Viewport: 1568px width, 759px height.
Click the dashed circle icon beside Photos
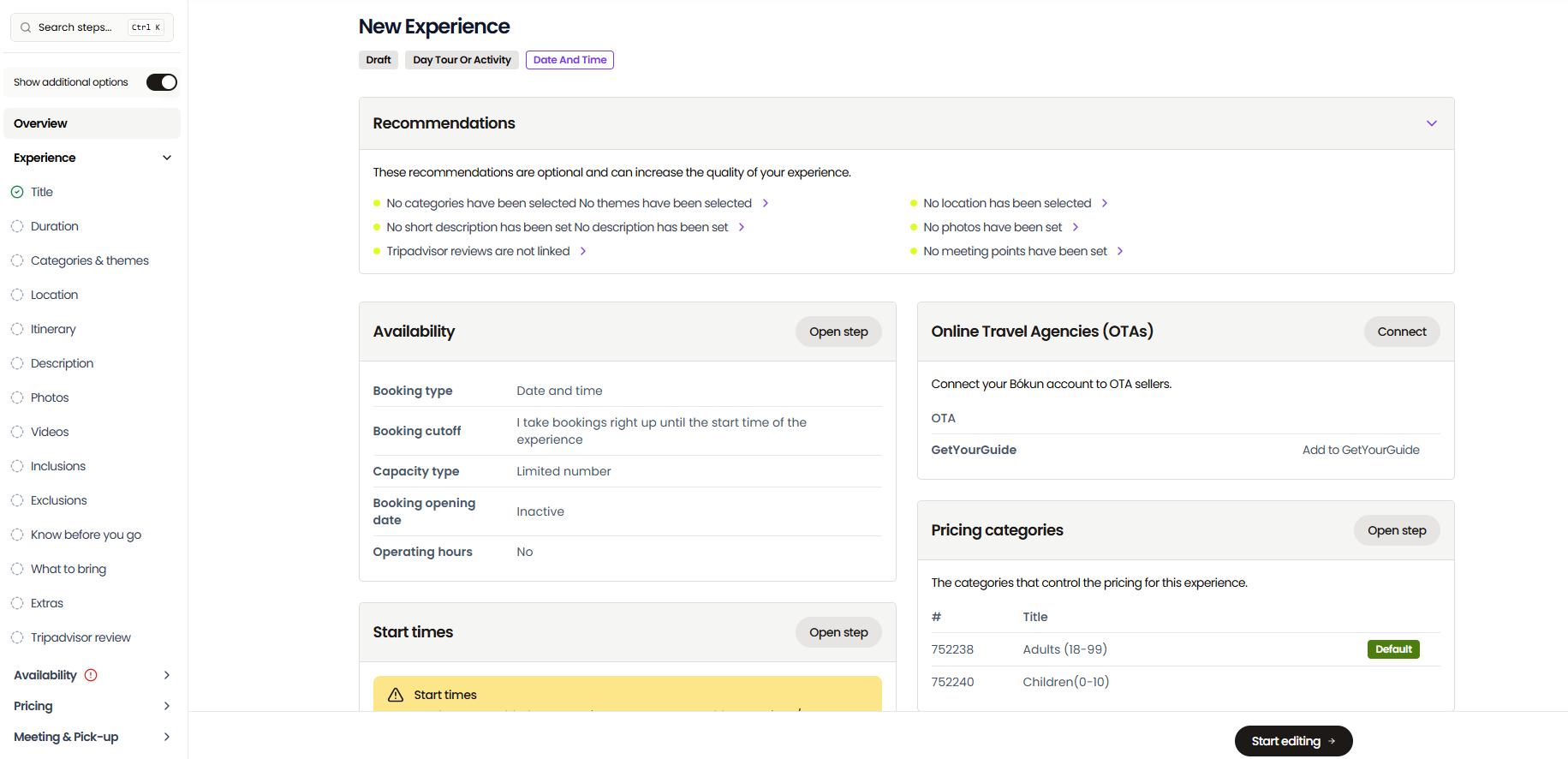[17, 397]
